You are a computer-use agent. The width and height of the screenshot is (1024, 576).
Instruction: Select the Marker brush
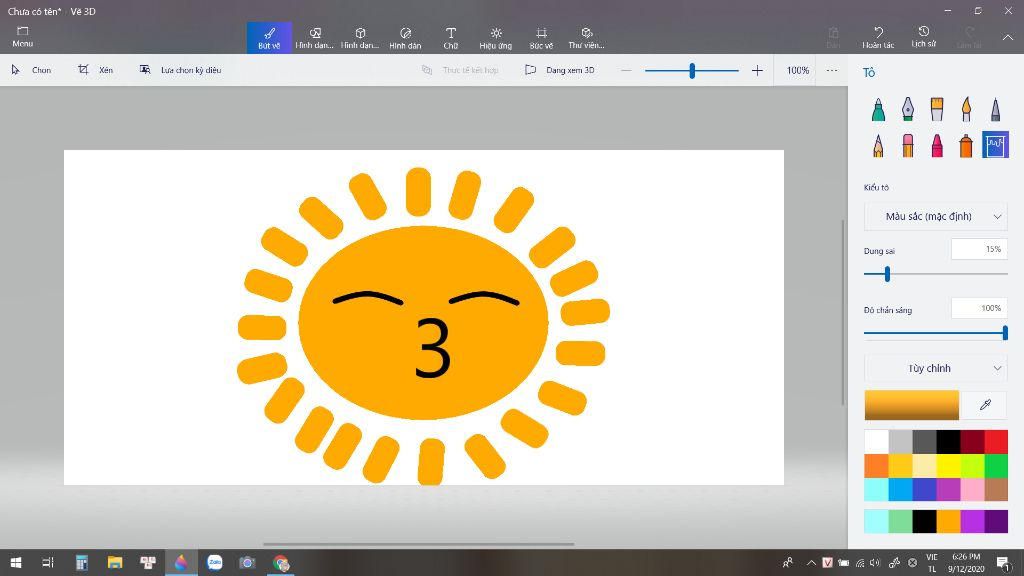coord(878,109)
